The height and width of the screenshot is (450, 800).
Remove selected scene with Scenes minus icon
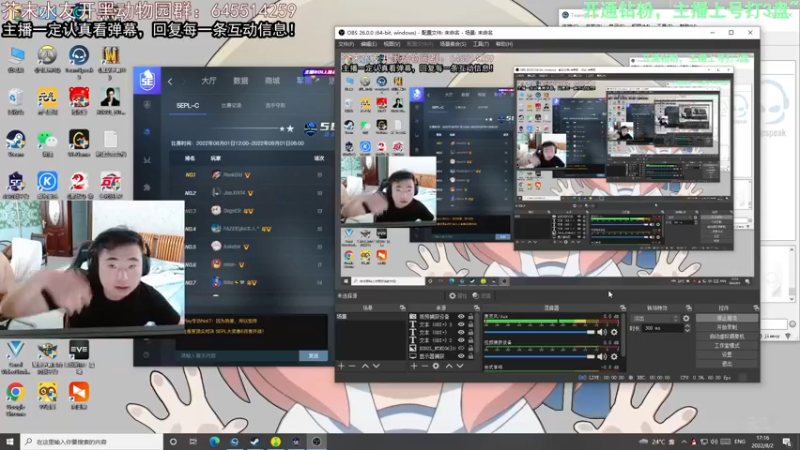(x=352, y=366)
